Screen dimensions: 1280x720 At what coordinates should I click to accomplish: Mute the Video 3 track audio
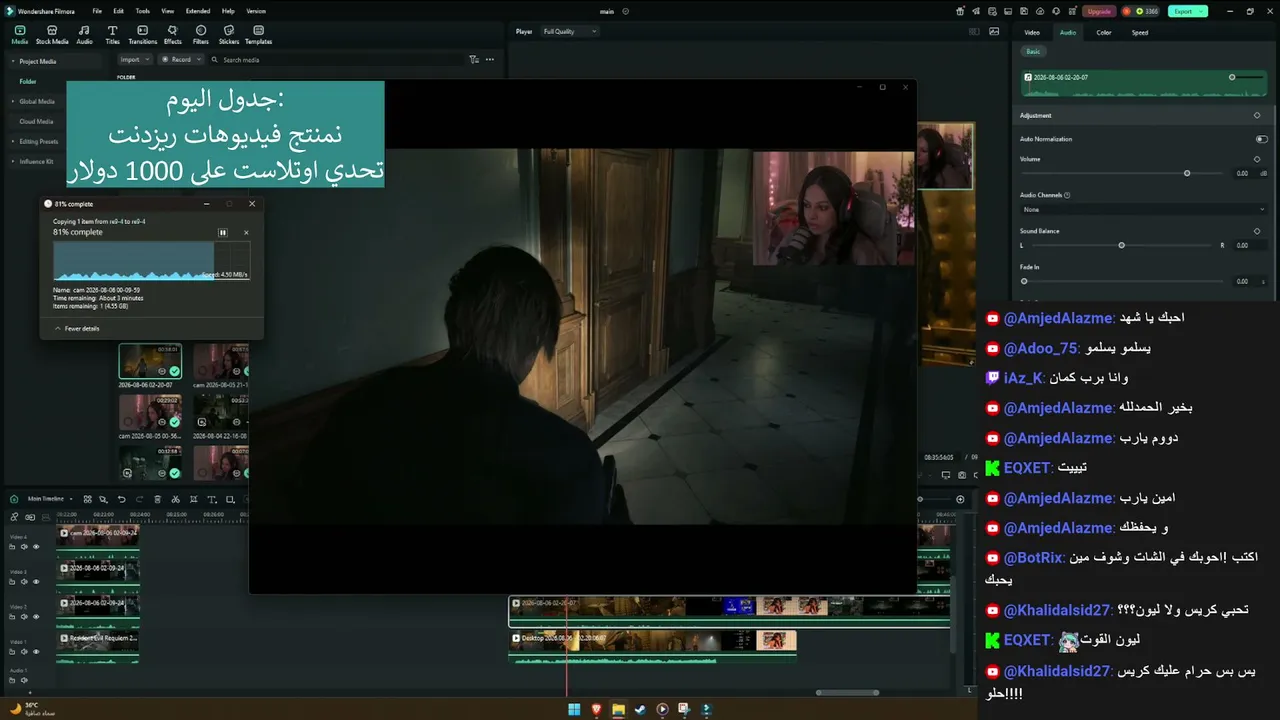(x=24, y=582)
